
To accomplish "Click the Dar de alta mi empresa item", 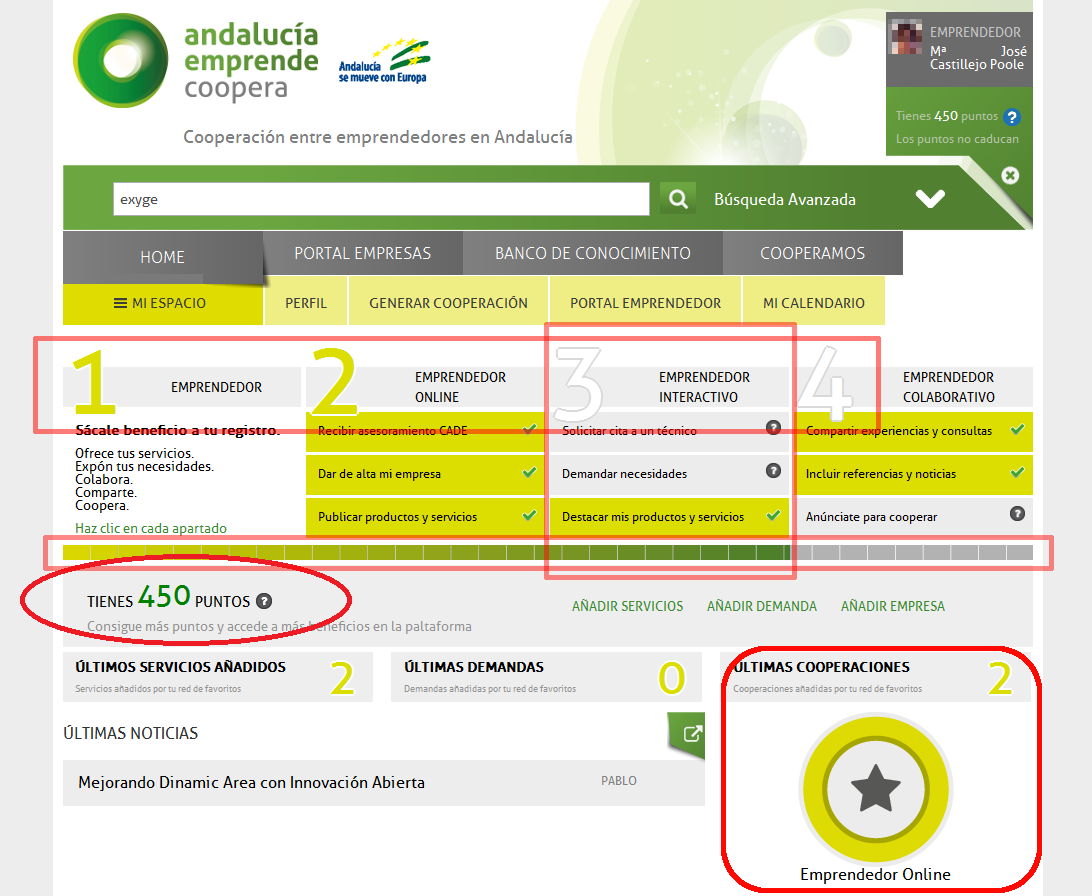I will (x=425, y=474).
